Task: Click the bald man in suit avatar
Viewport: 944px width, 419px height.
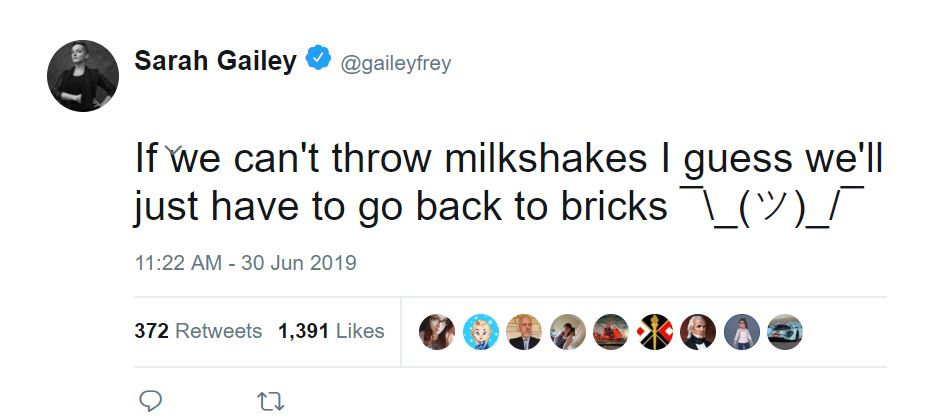Action: [x=524, y=332]
